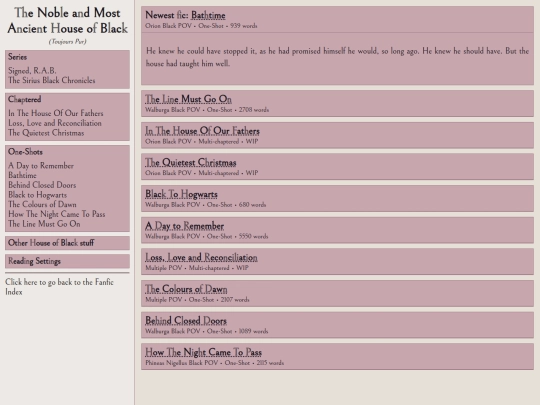Image resolution: width=540 pixels, height=405 pixels.
Task: Select the Series section heading
Action: click(18, 57)
